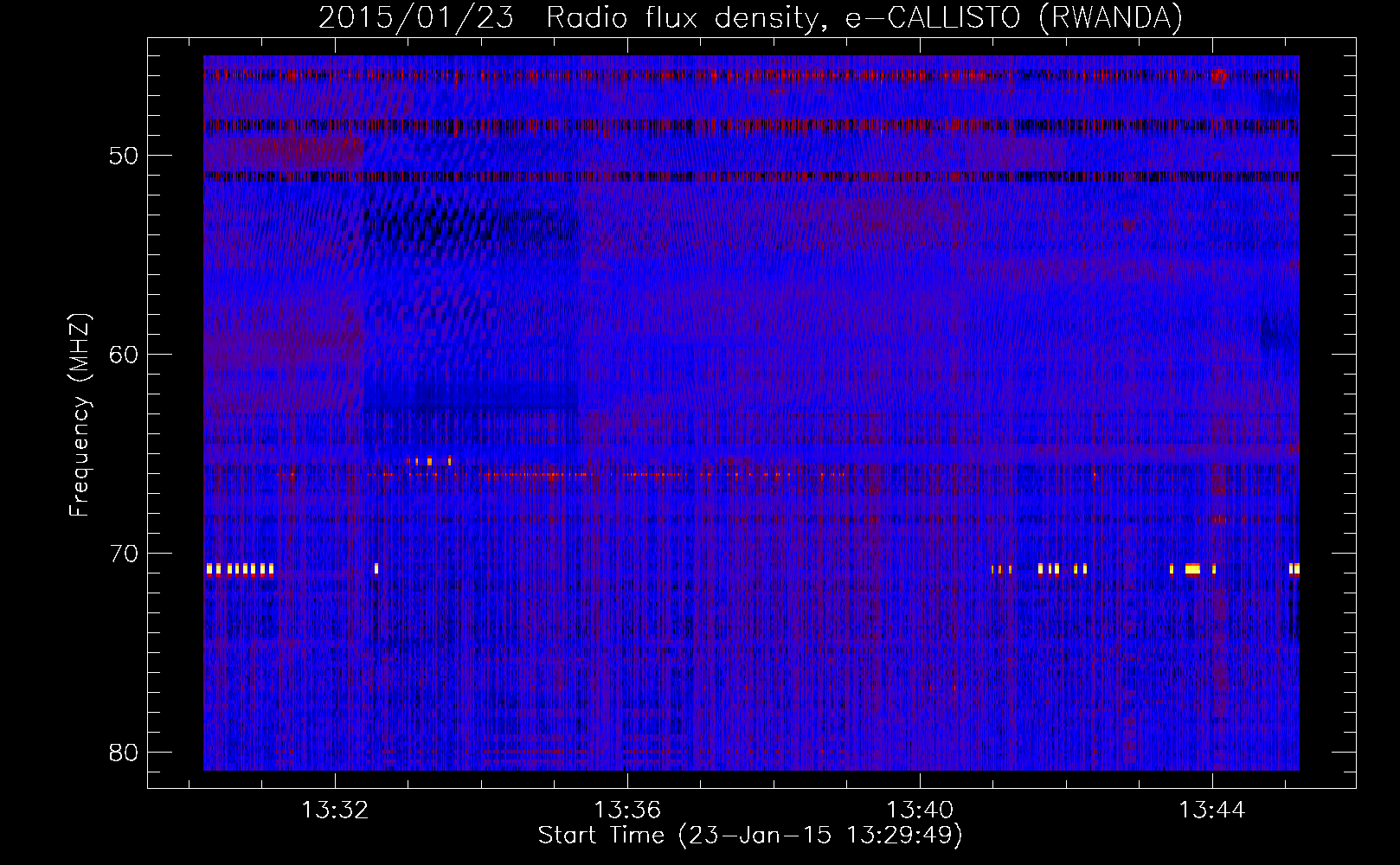Click the Start Time axis label

[750, 836]
